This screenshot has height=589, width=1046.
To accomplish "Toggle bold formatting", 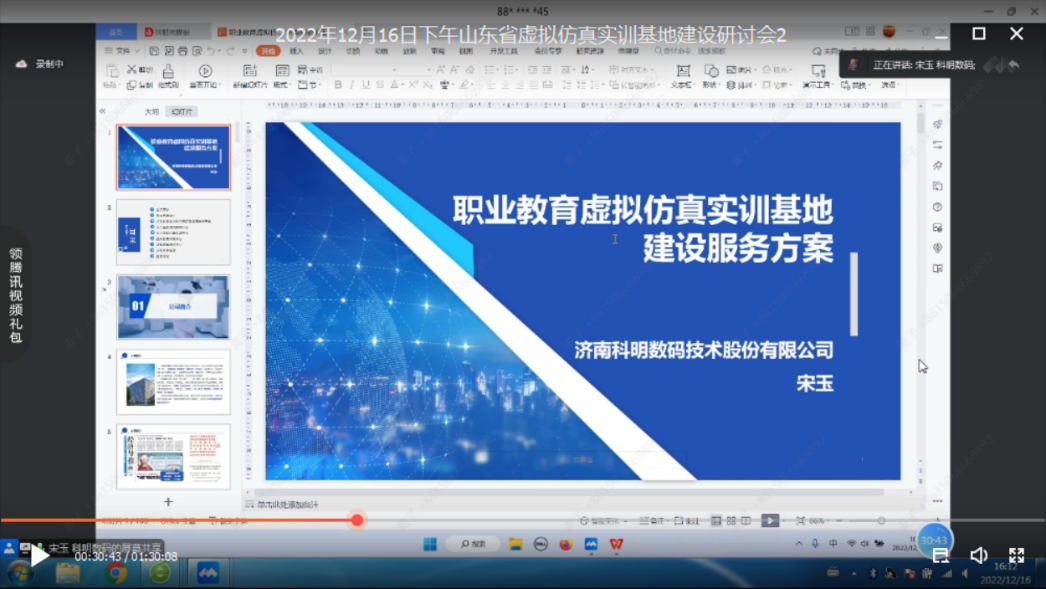I will pos(338,85).
